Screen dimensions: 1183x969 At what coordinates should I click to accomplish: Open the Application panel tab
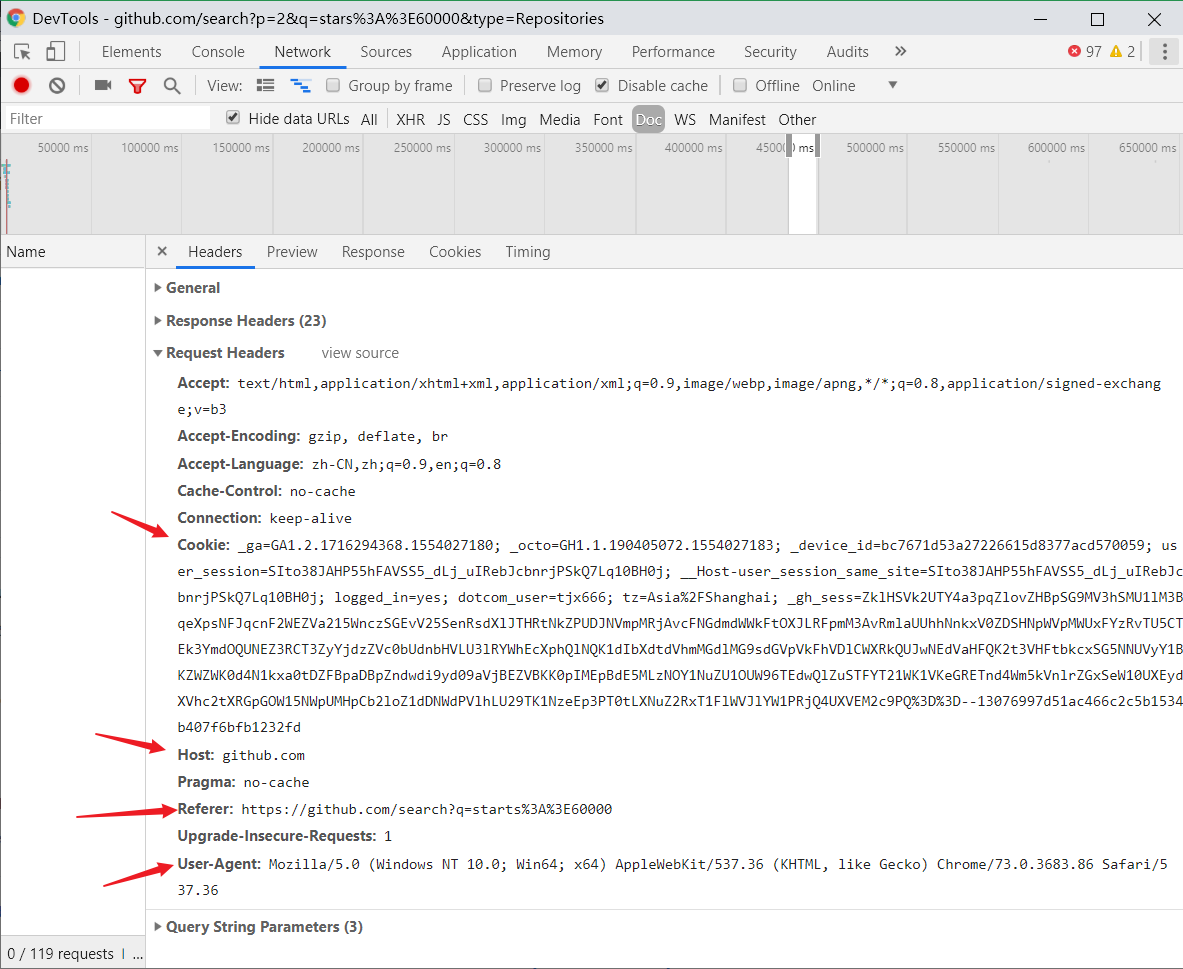pyautogui.click(x=479, y=51)
